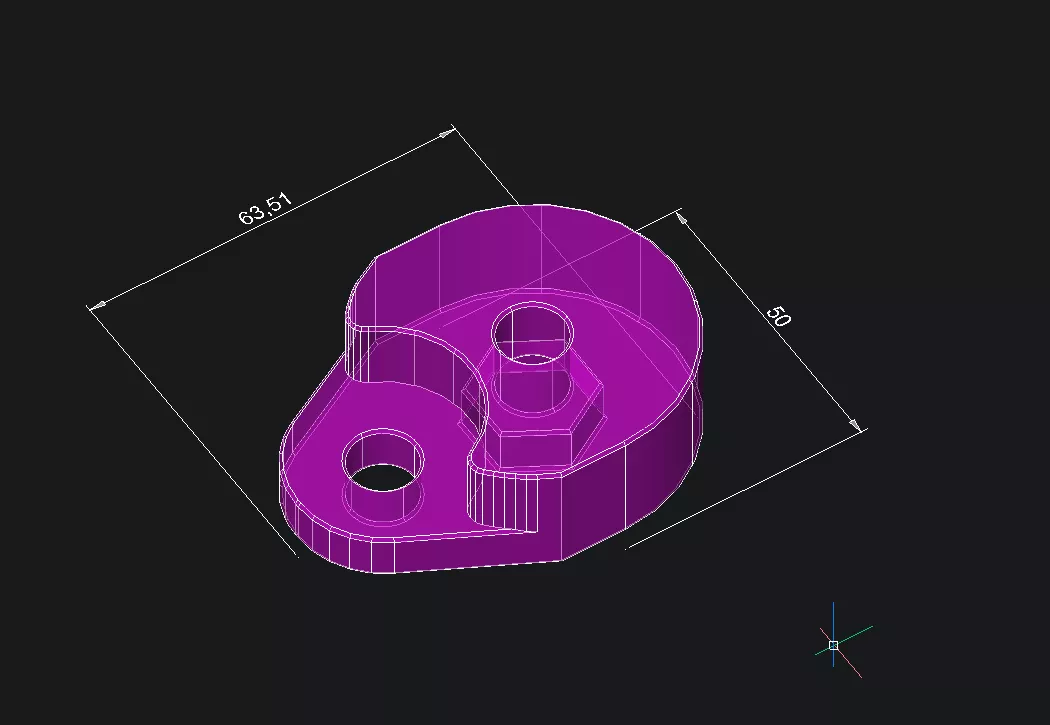1050x725 pixels.
Task: Click the upper arrowhead of 50 dimension
Action: [682, 216]
